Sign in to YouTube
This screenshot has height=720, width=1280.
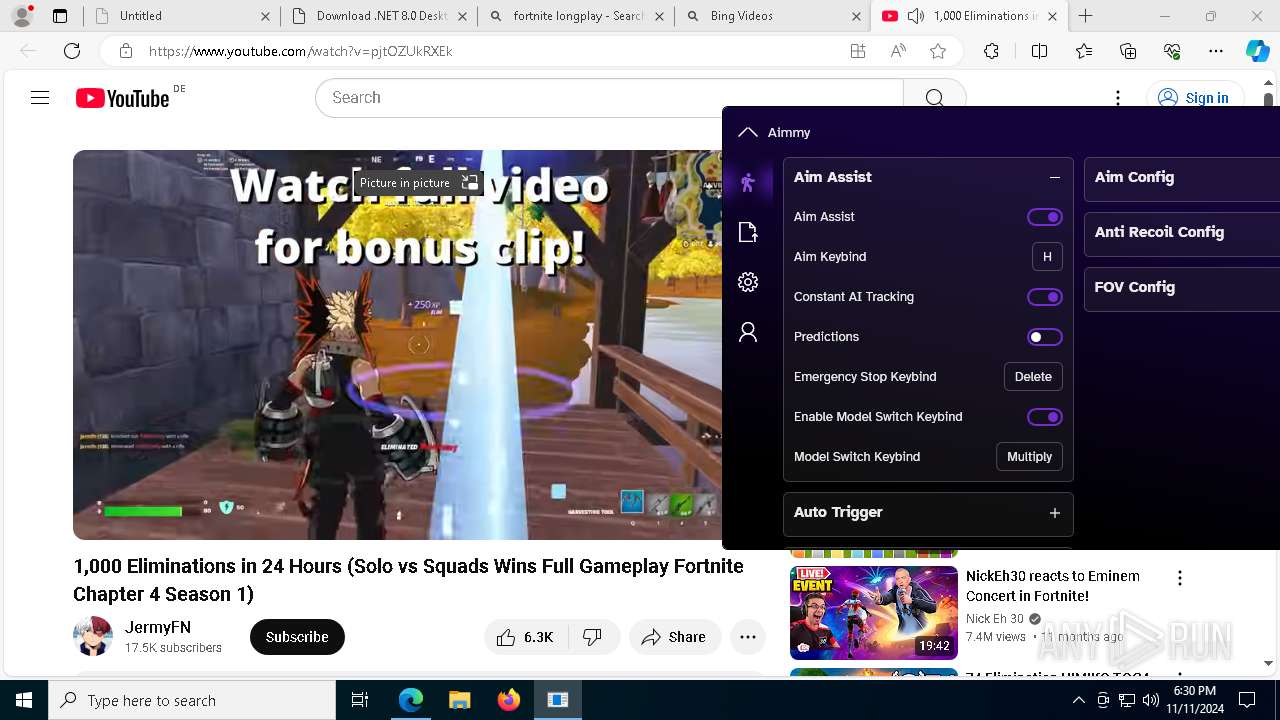point(1194,97)
